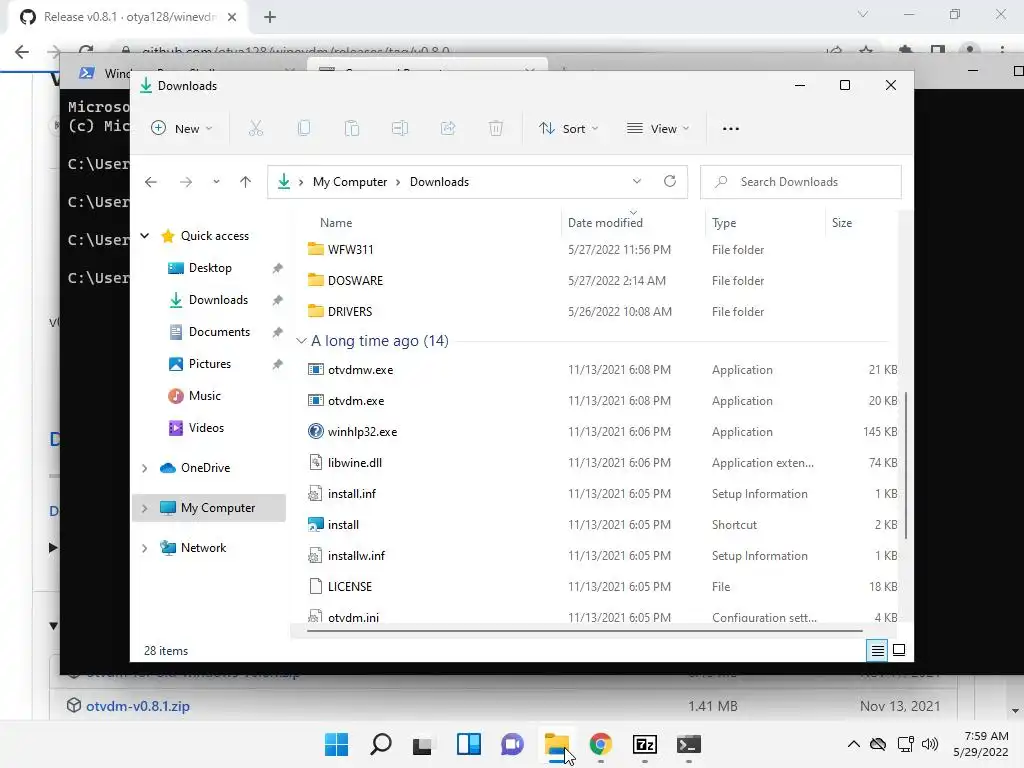Viewport: 1024px width, 768px height.
Task: Open Chat app on the taskbar
Action: (x=513, y=744)
